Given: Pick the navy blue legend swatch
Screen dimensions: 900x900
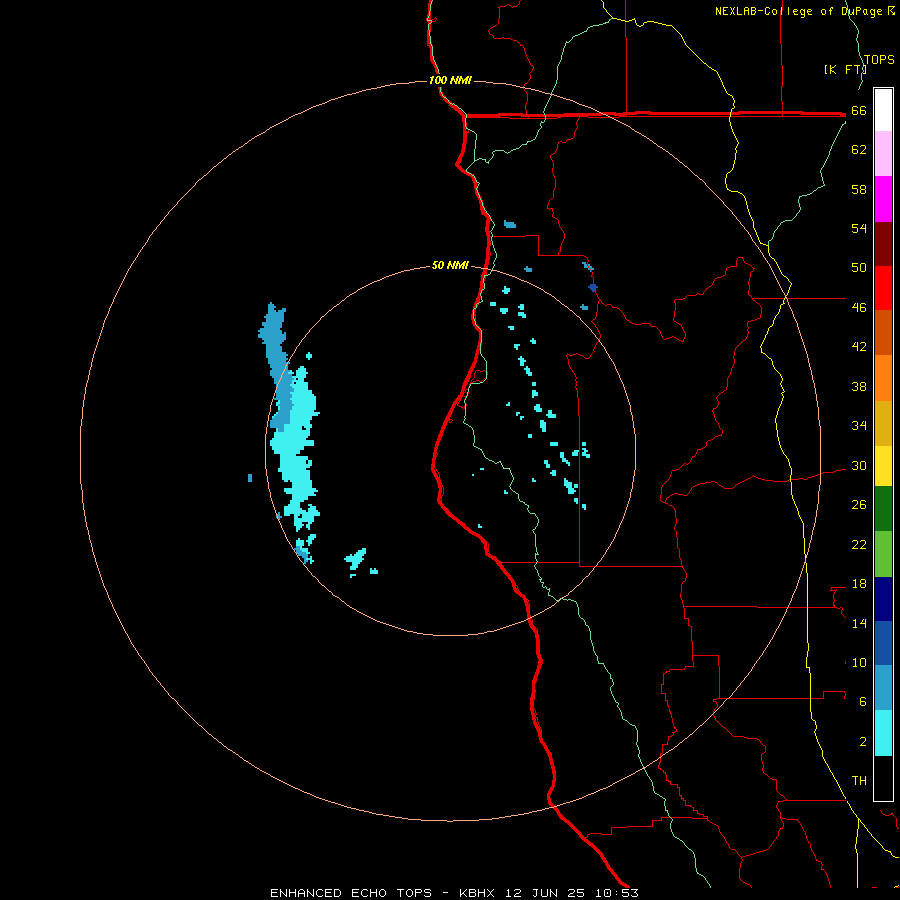Looking at the screenshot, I should pyautogui.click(x=883, y=599).
